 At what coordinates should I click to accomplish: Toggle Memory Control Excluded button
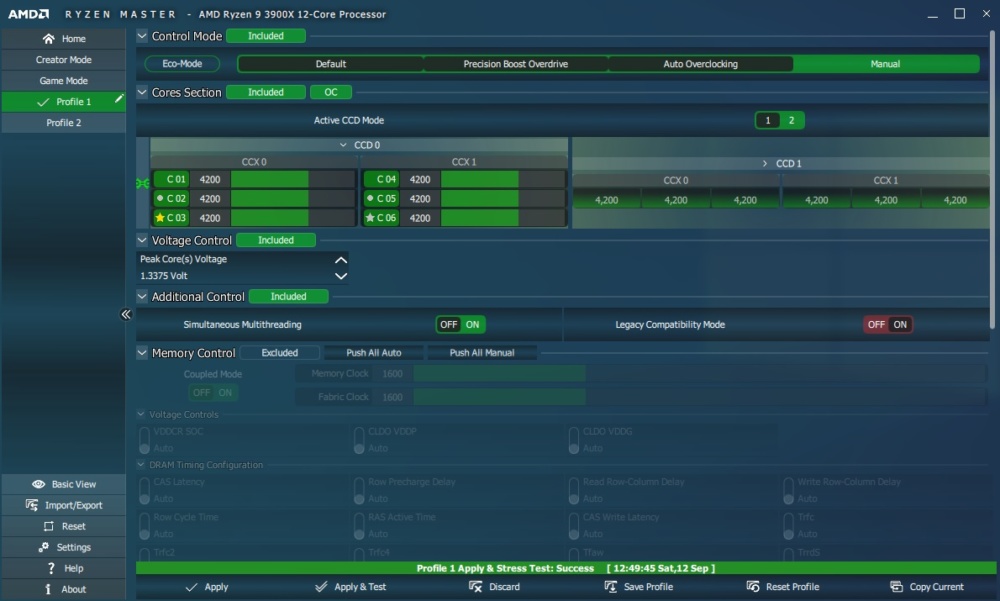tap(279, 352)
